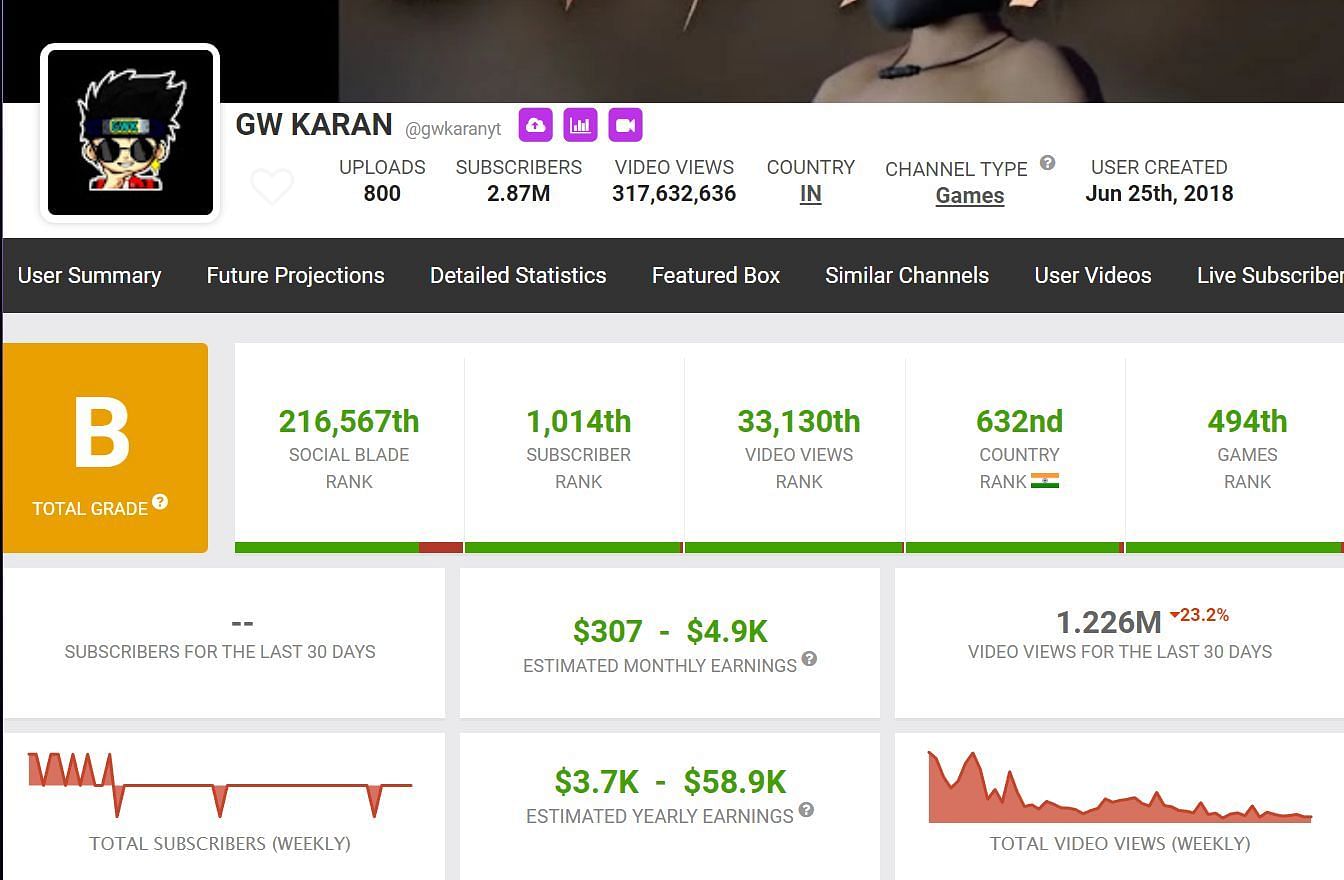
Task: Click the Games channel type link
Action: pyautogui.click(x=970, y=196)
